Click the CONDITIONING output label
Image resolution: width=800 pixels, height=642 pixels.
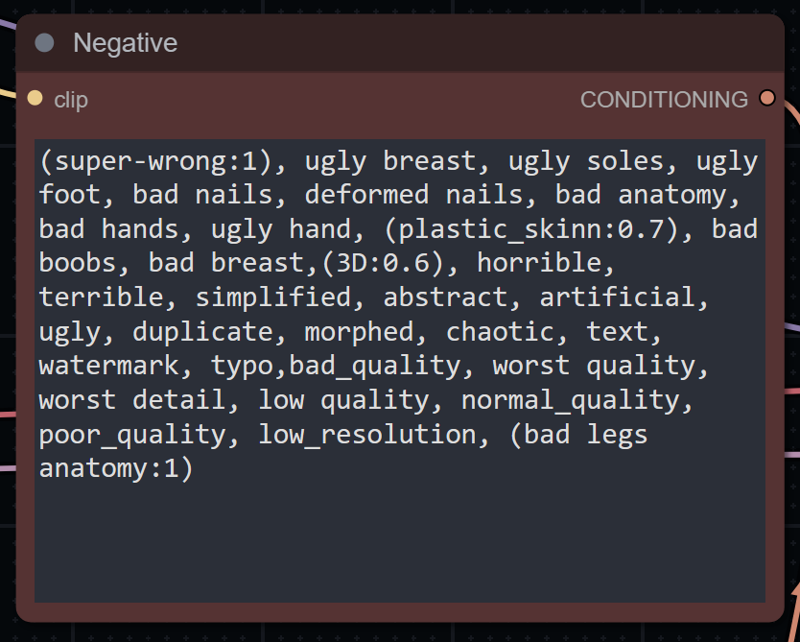tap(663, 100)
